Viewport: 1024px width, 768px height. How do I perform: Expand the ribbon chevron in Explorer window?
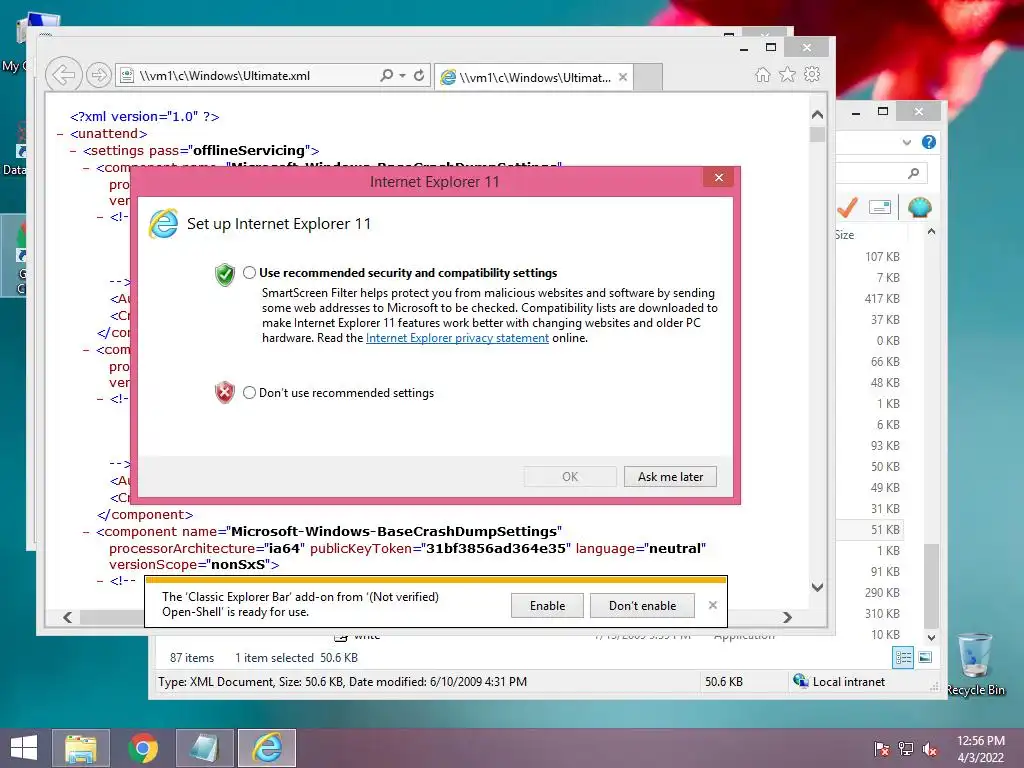(906, 142)
